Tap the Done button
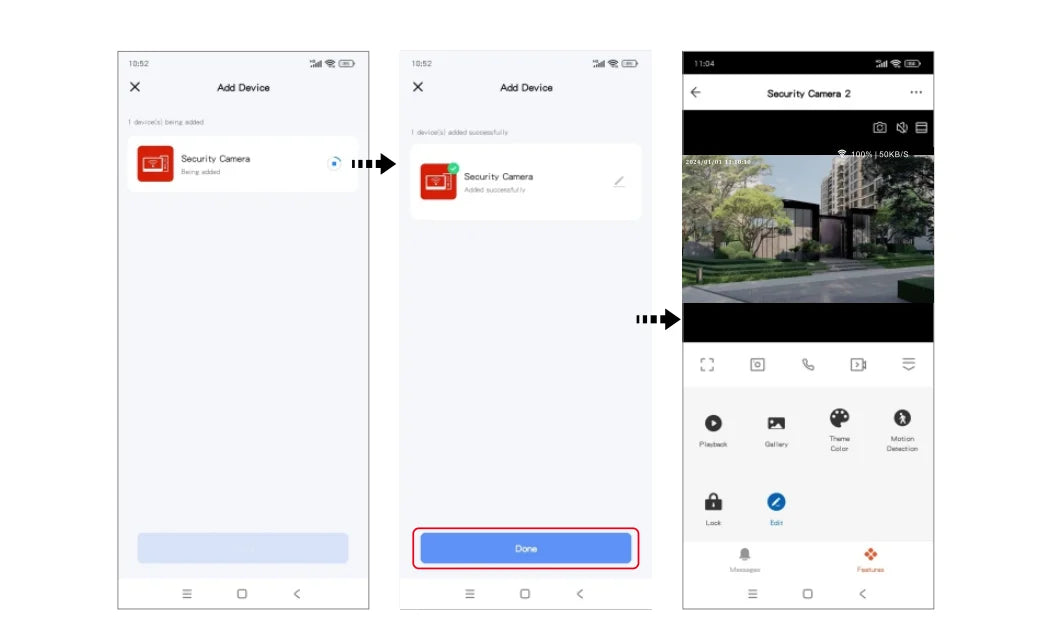This screenshot has width=1055, height=623. point(526,548)
